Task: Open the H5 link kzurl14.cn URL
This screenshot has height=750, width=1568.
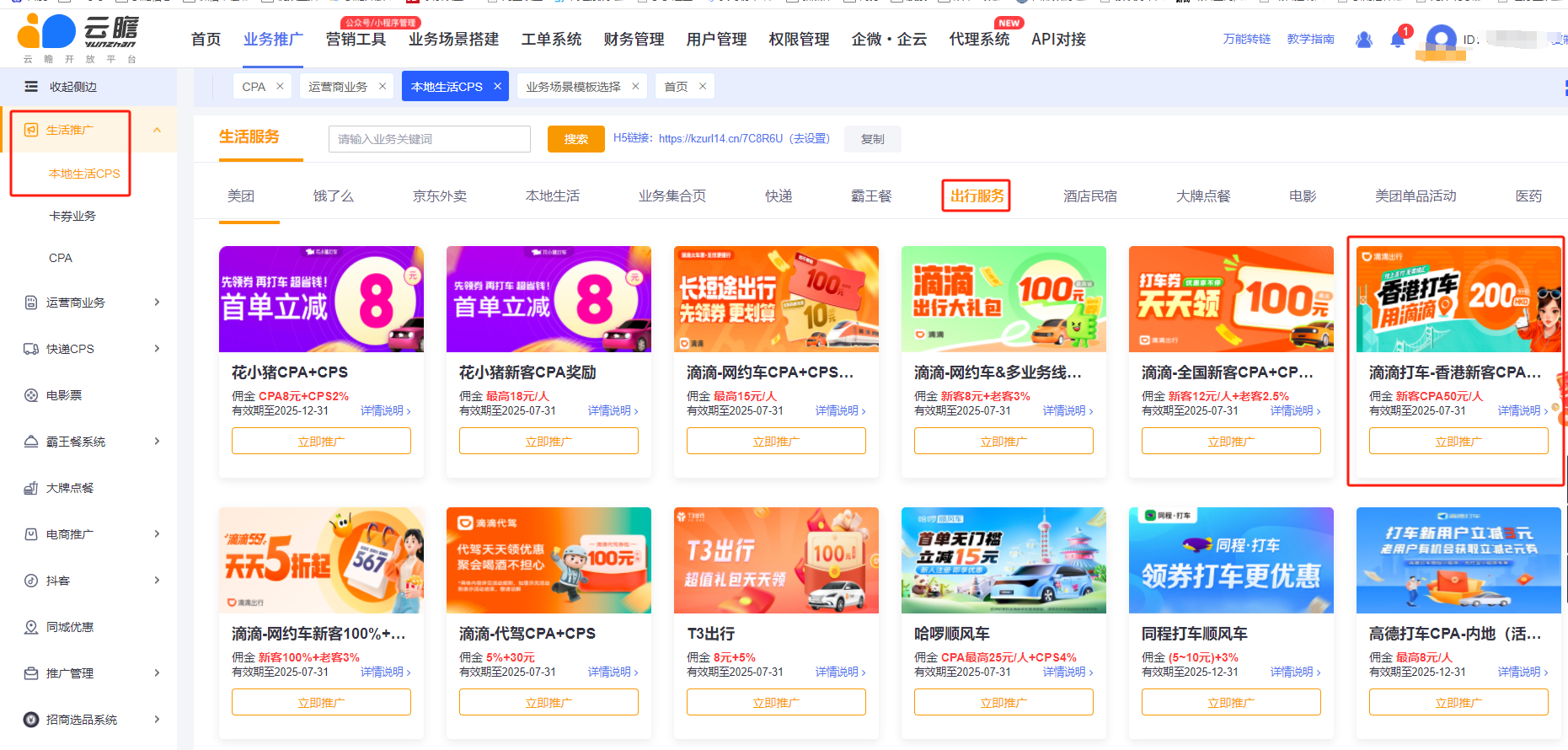Action: (x=720, y=138)
